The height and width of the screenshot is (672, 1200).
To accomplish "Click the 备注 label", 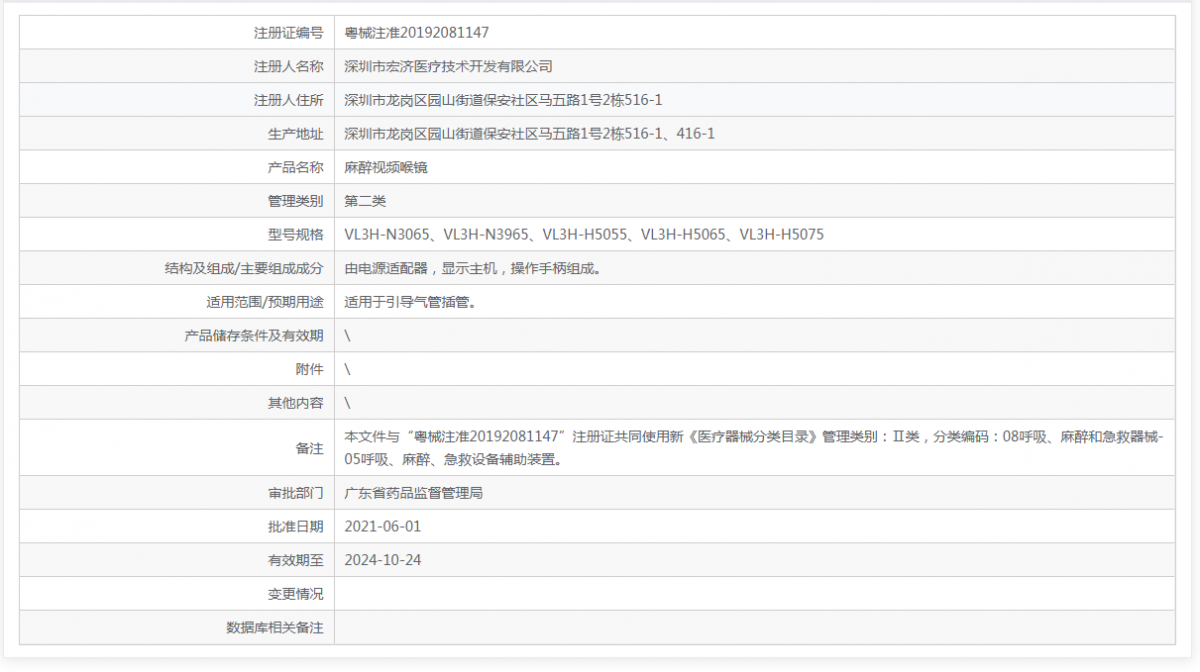I will [x=310, y=448].
